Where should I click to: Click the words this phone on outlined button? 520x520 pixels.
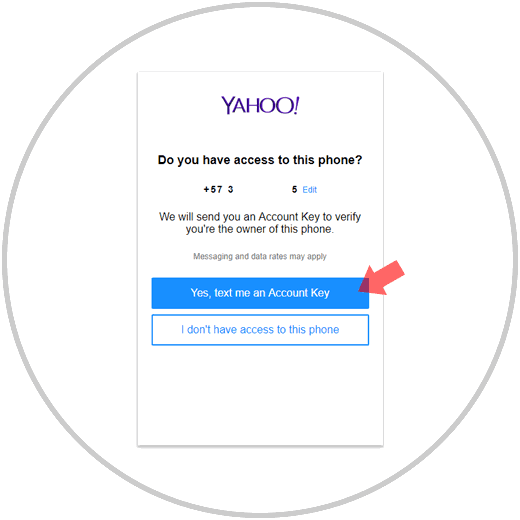pos(314,330)
